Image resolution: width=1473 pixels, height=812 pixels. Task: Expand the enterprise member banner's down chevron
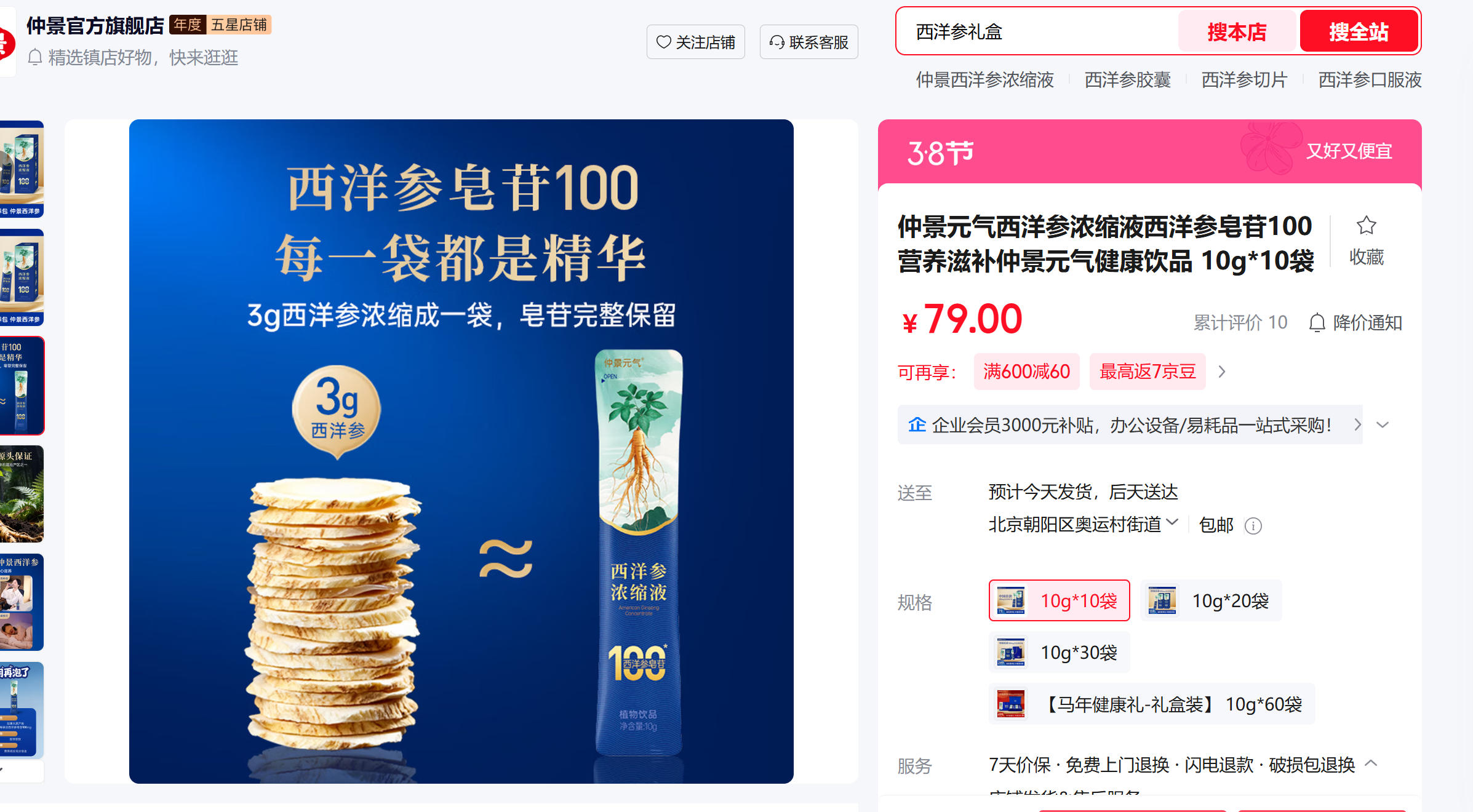pyautogui.click(x=1383, y=425)
